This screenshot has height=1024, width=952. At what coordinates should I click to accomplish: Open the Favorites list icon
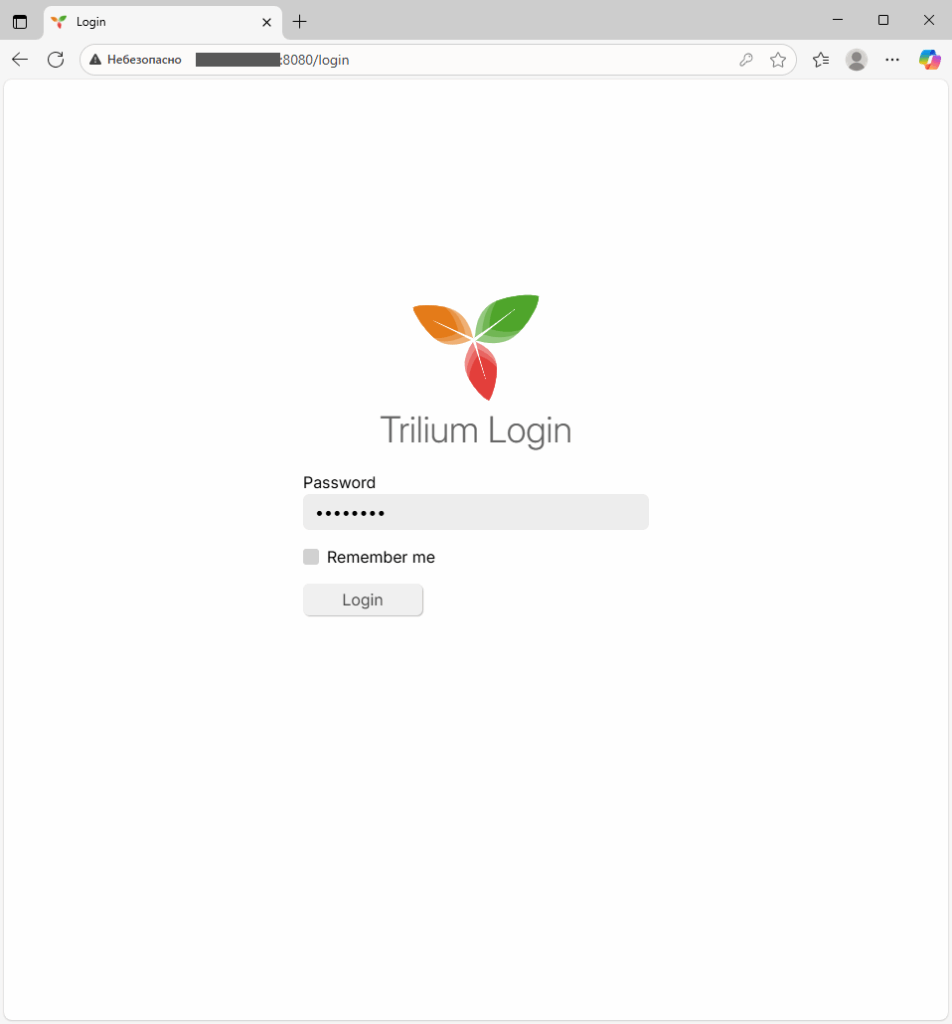pyautogui.click(x=821, y=60)
